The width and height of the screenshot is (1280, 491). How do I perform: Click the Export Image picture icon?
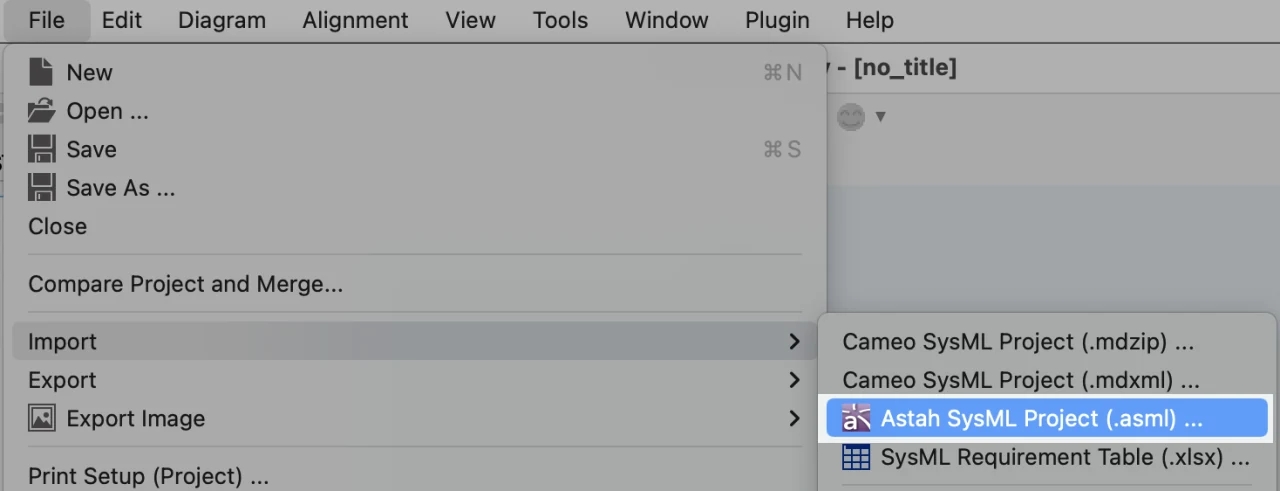coord(41,418)
